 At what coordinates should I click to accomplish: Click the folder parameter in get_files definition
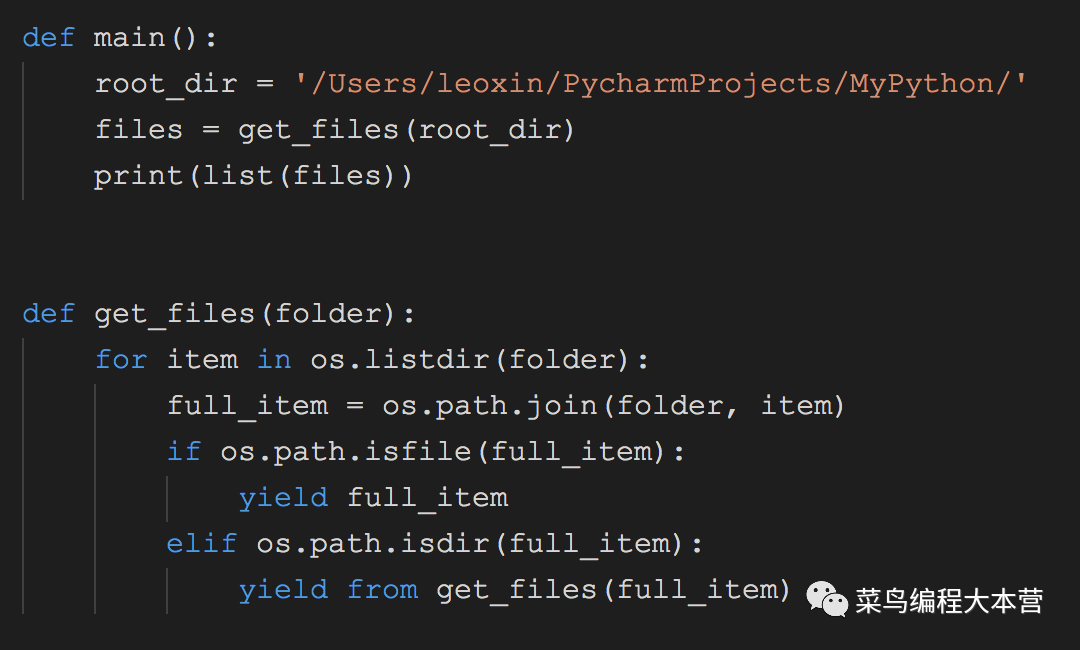(x=328, y=314)
